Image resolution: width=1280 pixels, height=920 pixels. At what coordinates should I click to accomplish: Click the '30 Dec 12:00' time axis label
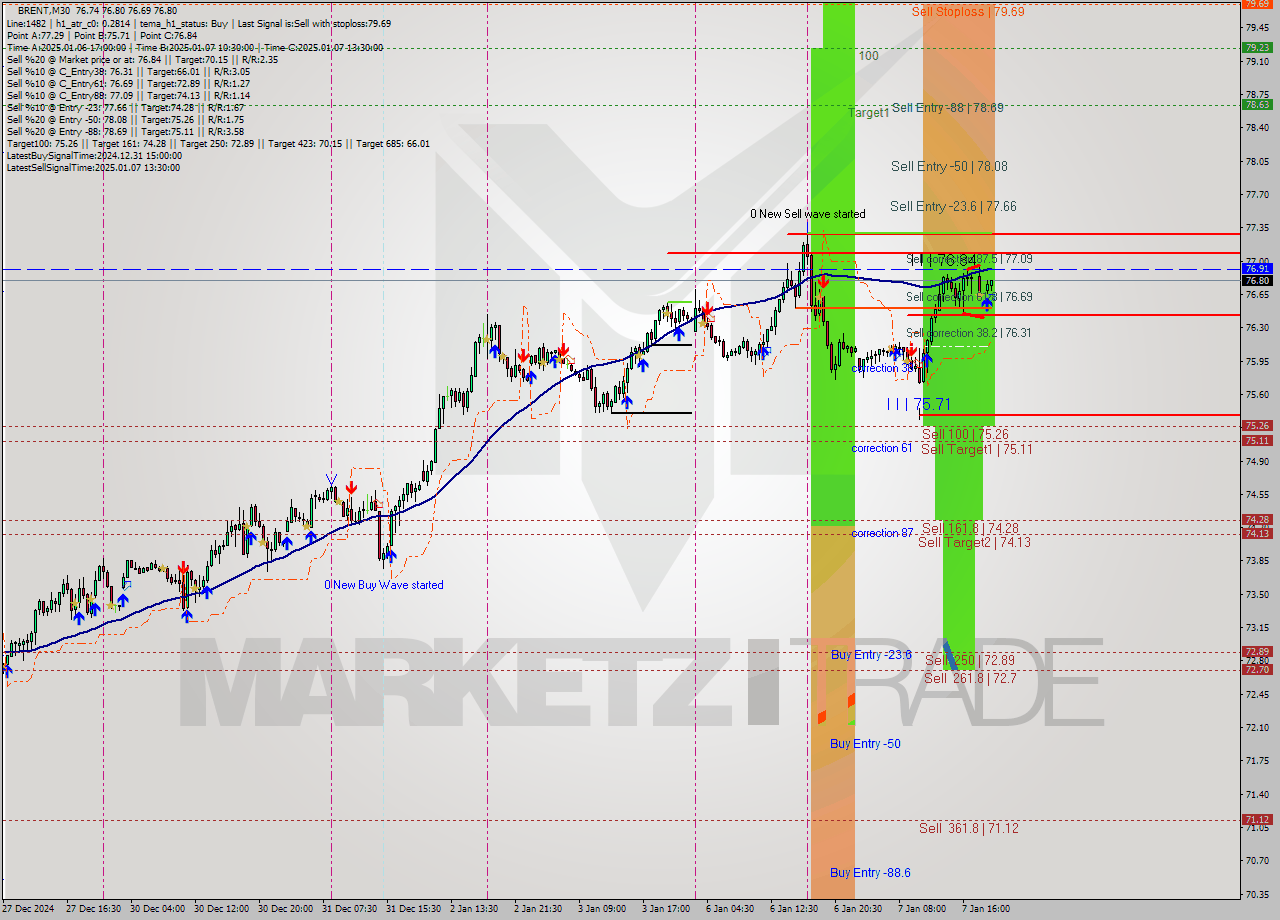point(222,909)
